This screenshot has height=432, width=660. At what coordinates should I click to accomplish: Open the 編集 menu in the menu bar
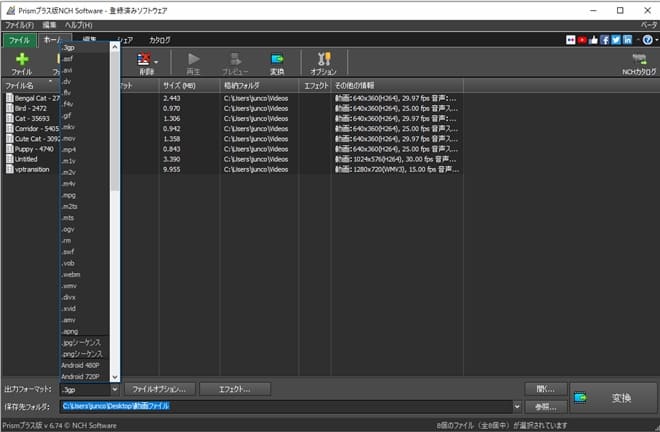pyautogui.click(x=49, y=25)
